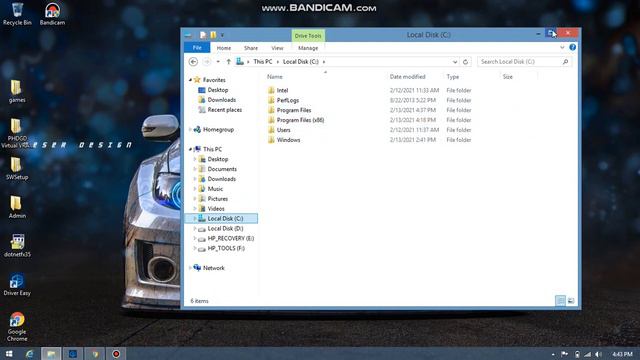Open the Recycle Bin desktop icon
Viewport: 640px width, 360px height.
pyautogui.click(x=17, y=14)
